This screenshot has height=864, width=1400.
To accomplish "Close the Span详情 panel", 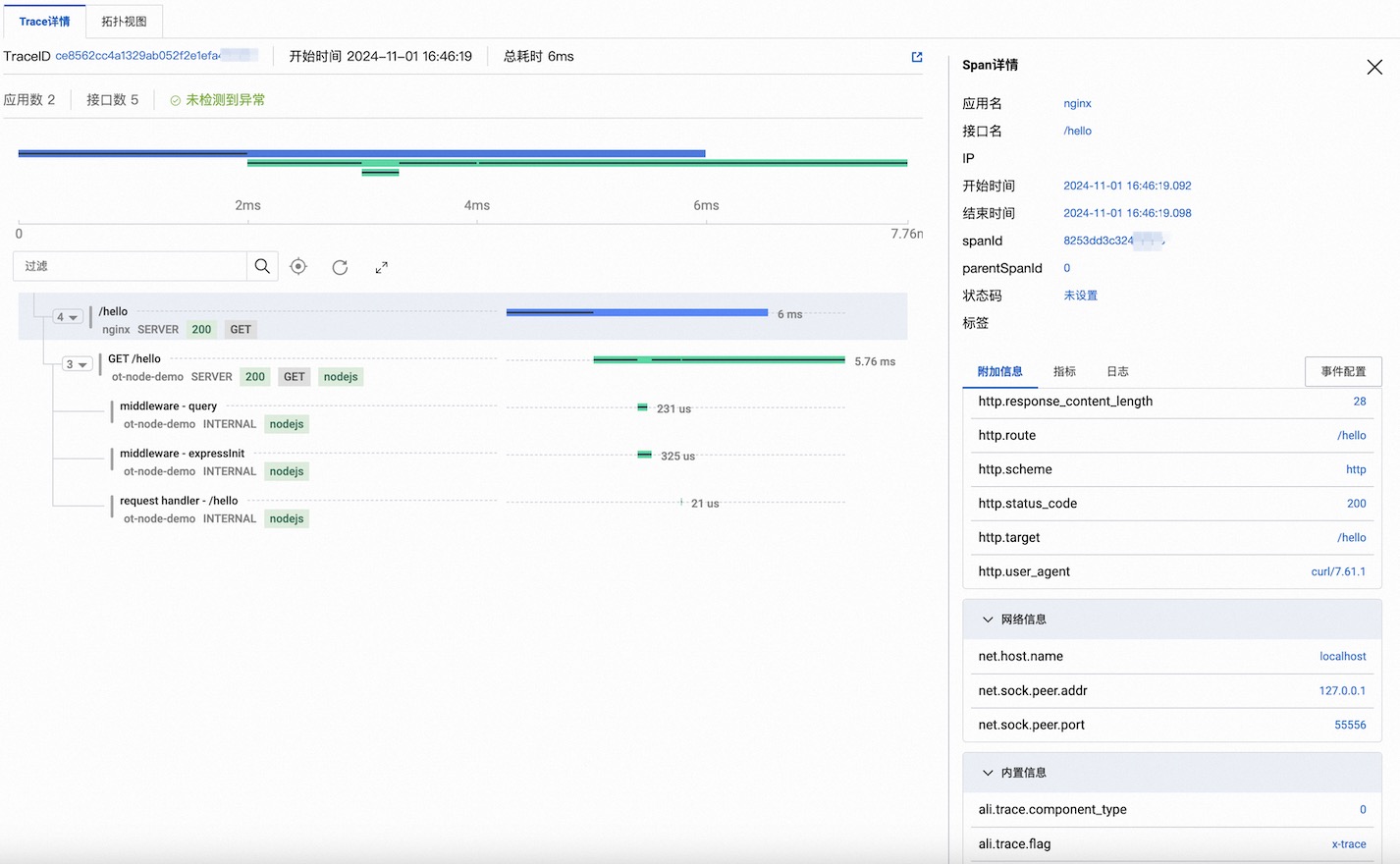I will 1374,67.
